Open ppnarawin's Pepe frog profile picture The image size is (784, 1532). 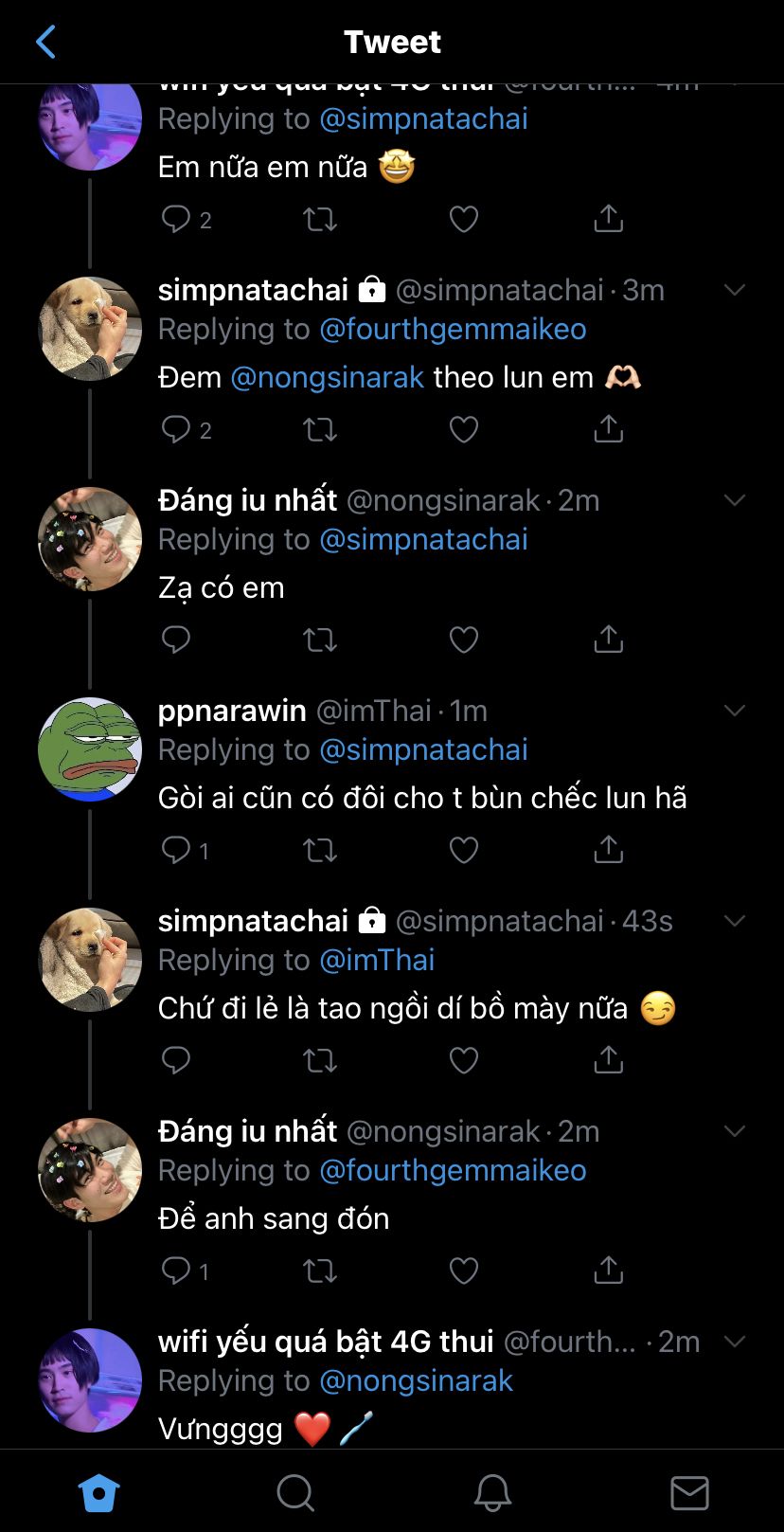[x=90, y=749]
